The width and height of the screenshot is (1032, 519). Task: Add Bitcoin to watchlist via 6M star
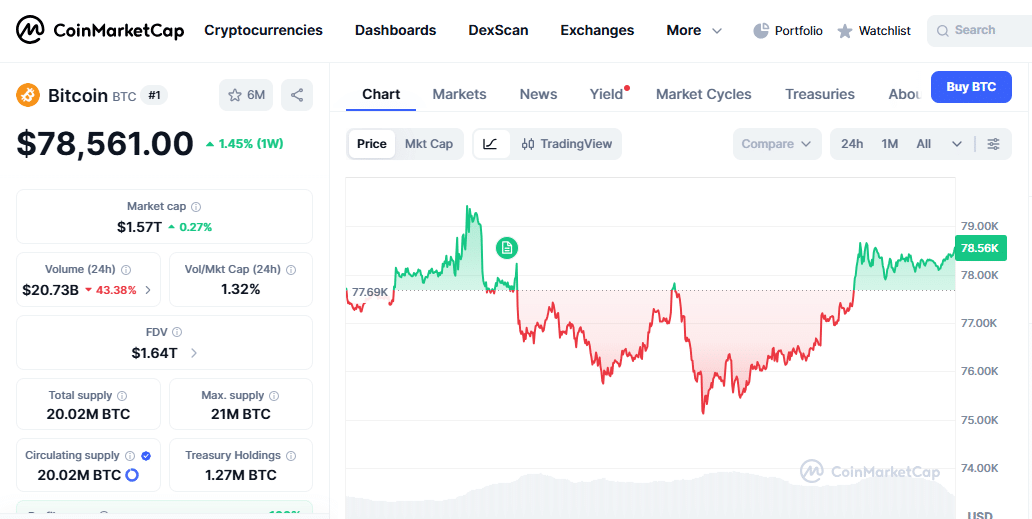[246, 95]
